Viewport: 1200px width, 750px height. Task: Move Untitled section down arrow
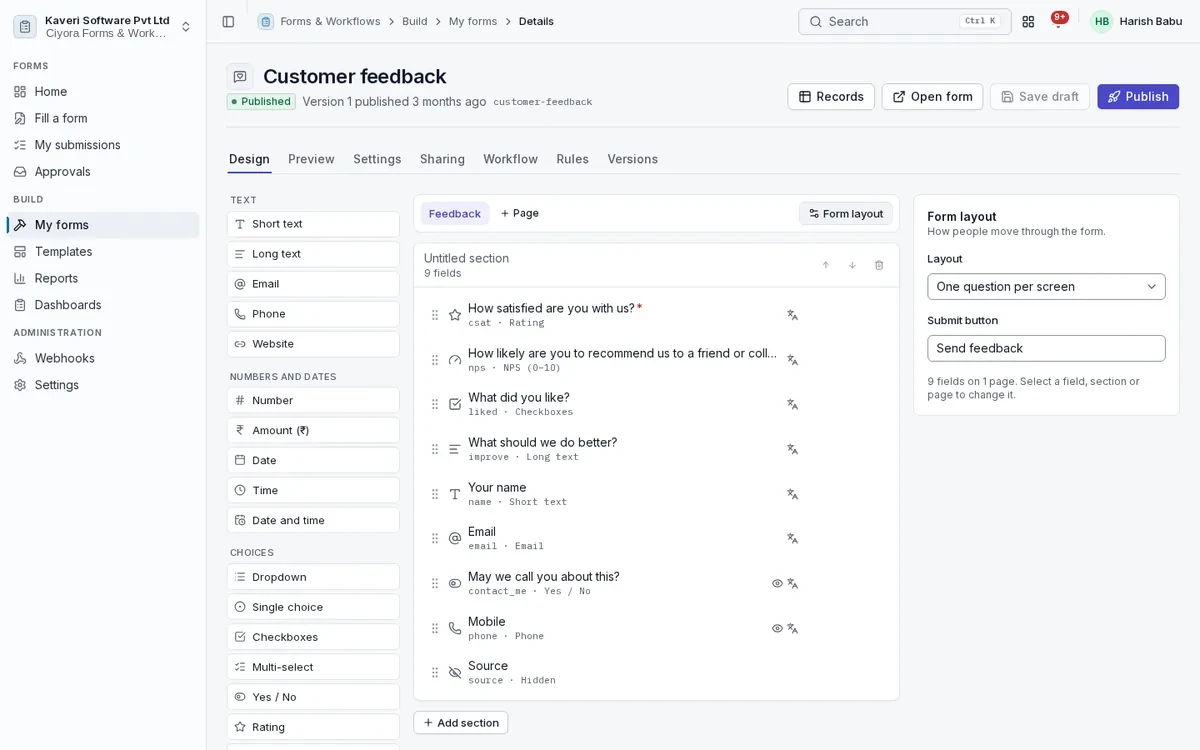853,265
